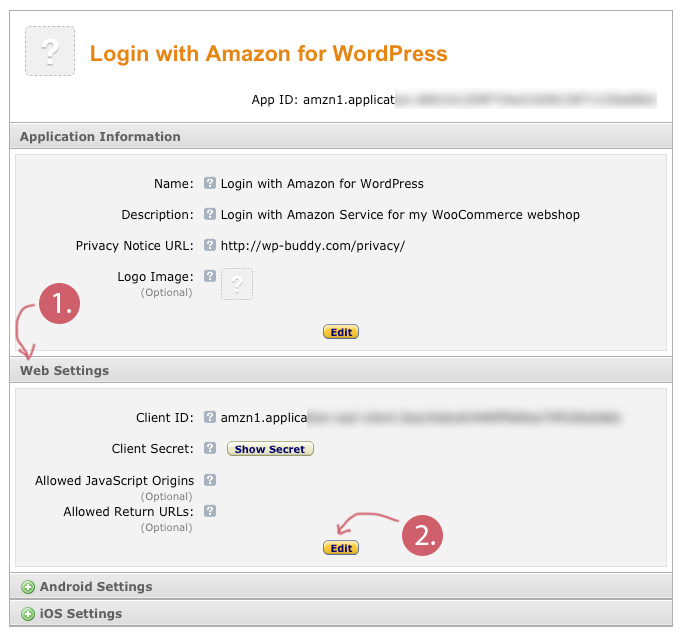Open the privacy notice URL wp-buddy.com
This screenshot has height=637, width=684.
[312, 245]
